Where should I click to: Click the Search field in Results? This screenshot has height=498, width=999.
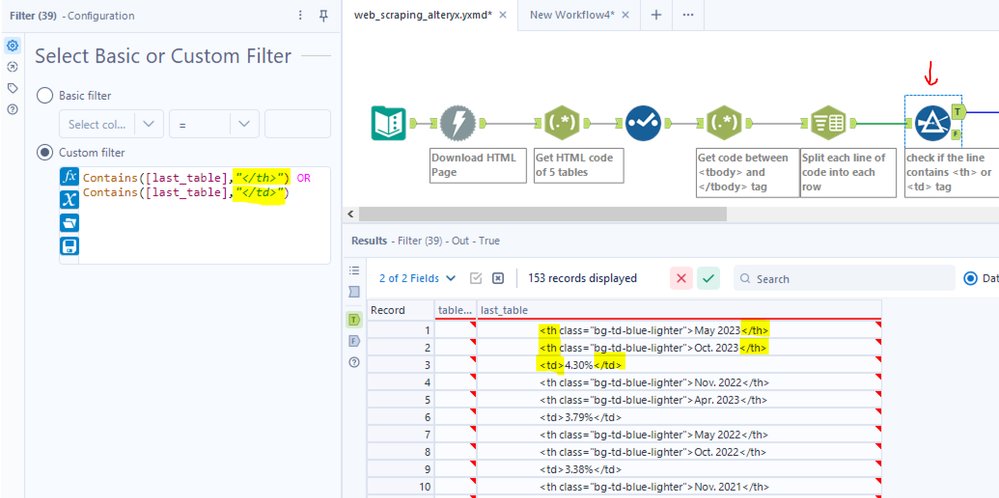[x=844, y=278]
